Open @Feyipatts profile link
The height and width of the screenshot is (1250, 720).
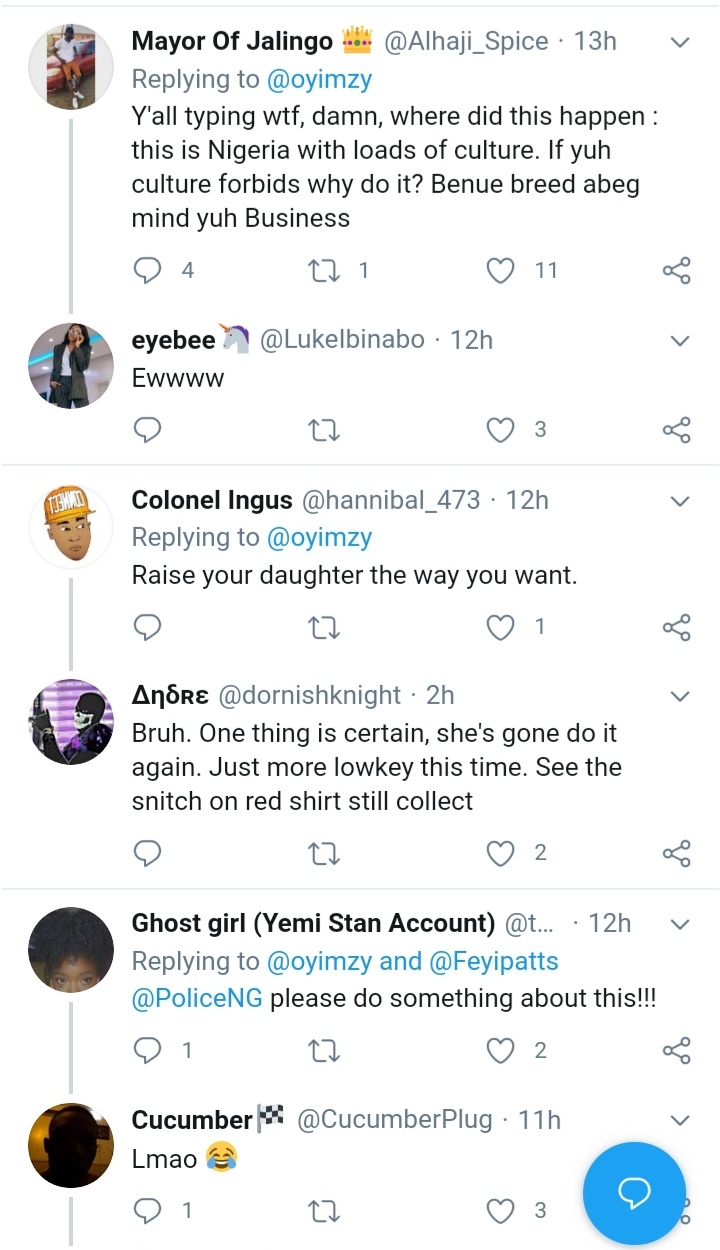pos(495,962)
